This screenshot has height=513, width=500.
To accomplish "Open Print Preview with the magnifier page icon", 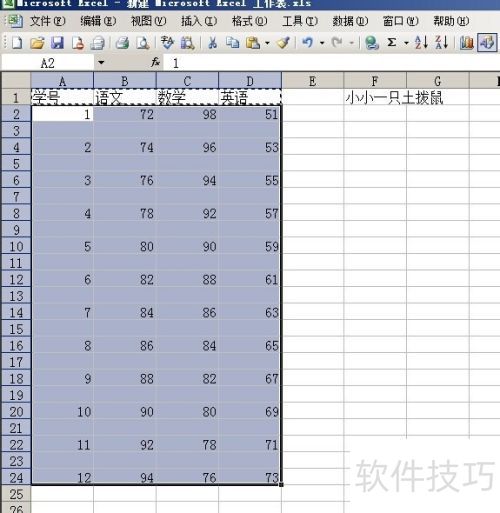I will coord(143,43).
